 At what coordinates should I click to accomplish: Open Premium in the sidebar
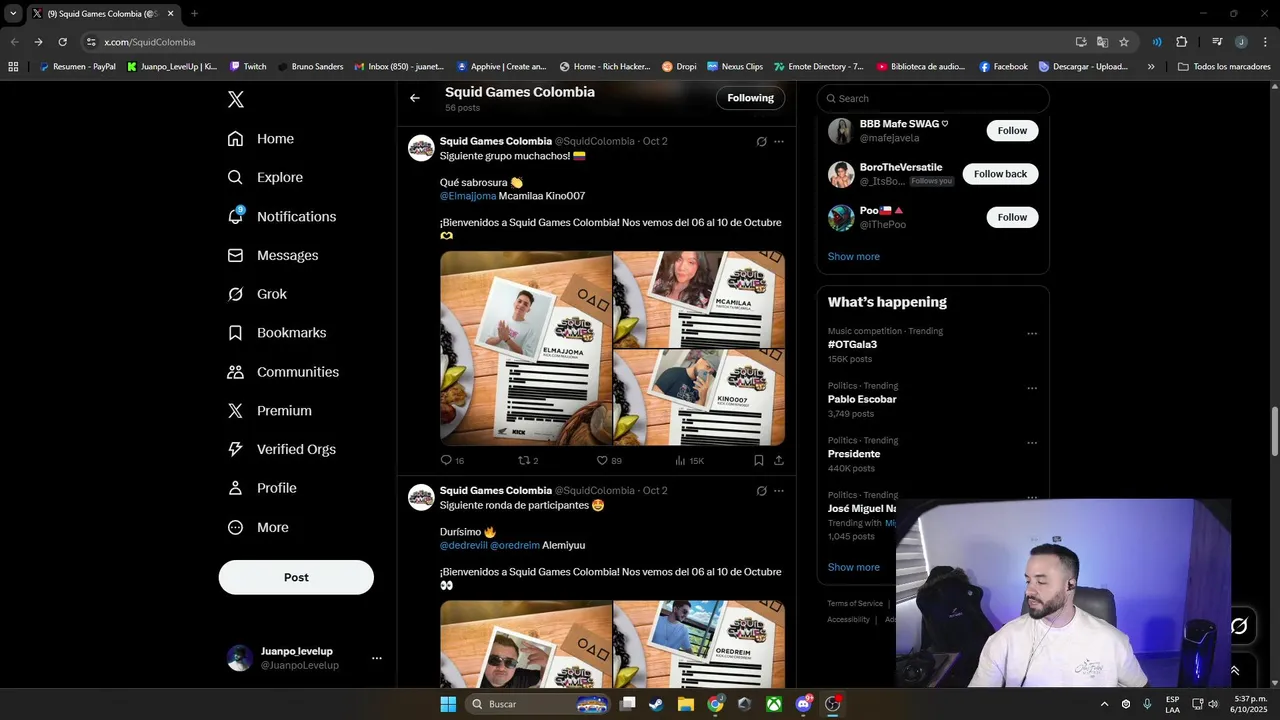point(269,411)
